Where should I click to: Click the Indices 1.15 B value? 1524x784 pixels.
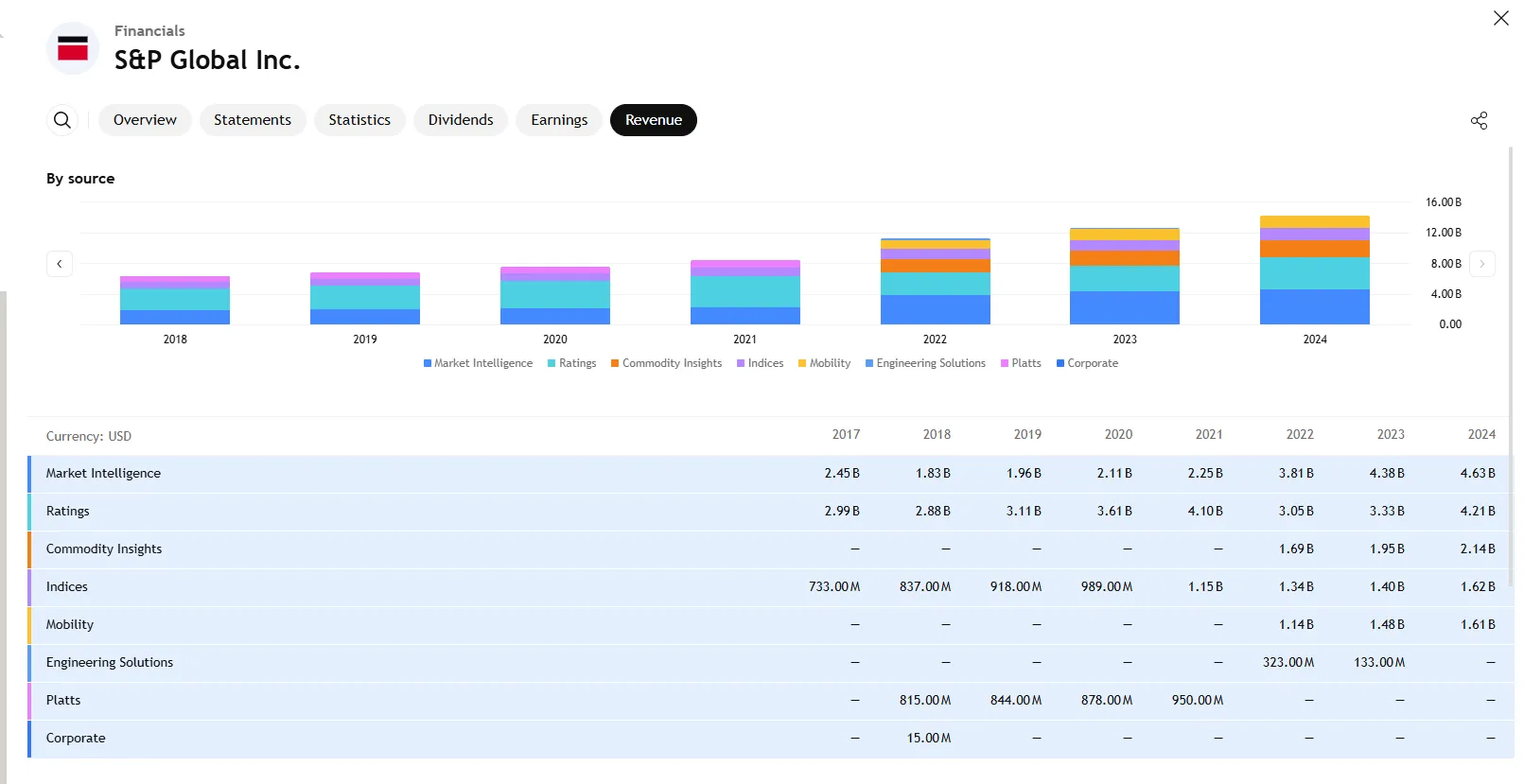coord(1205,587)
